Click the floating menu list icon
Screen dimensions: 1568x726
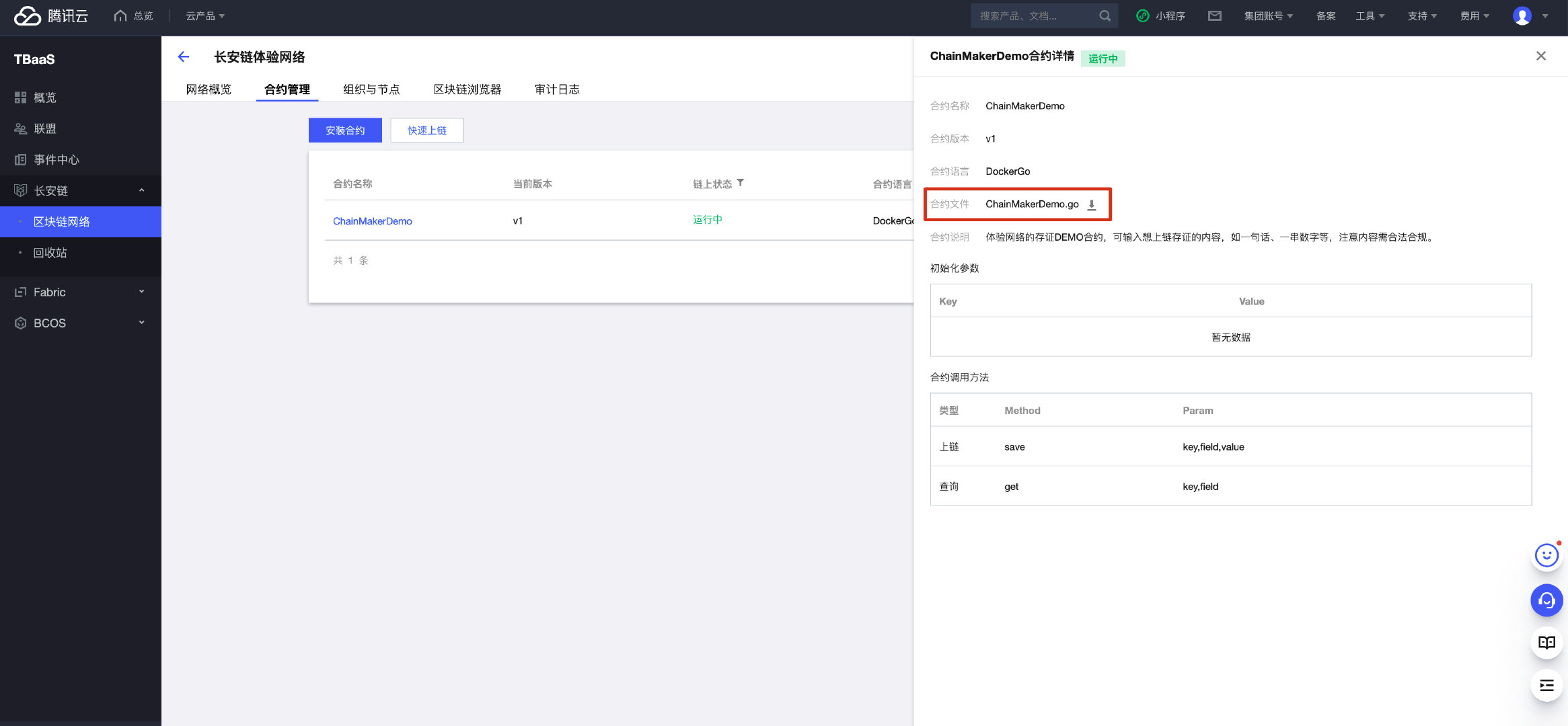1546,686
